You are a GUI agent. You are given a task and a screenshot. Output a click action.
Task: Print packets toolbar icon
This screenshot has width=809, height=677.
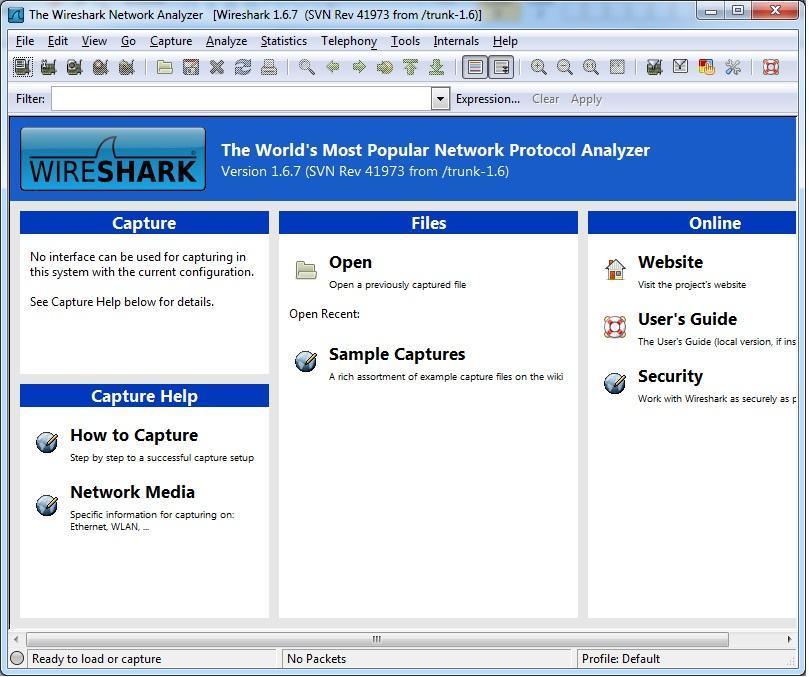tap(269, 67)
